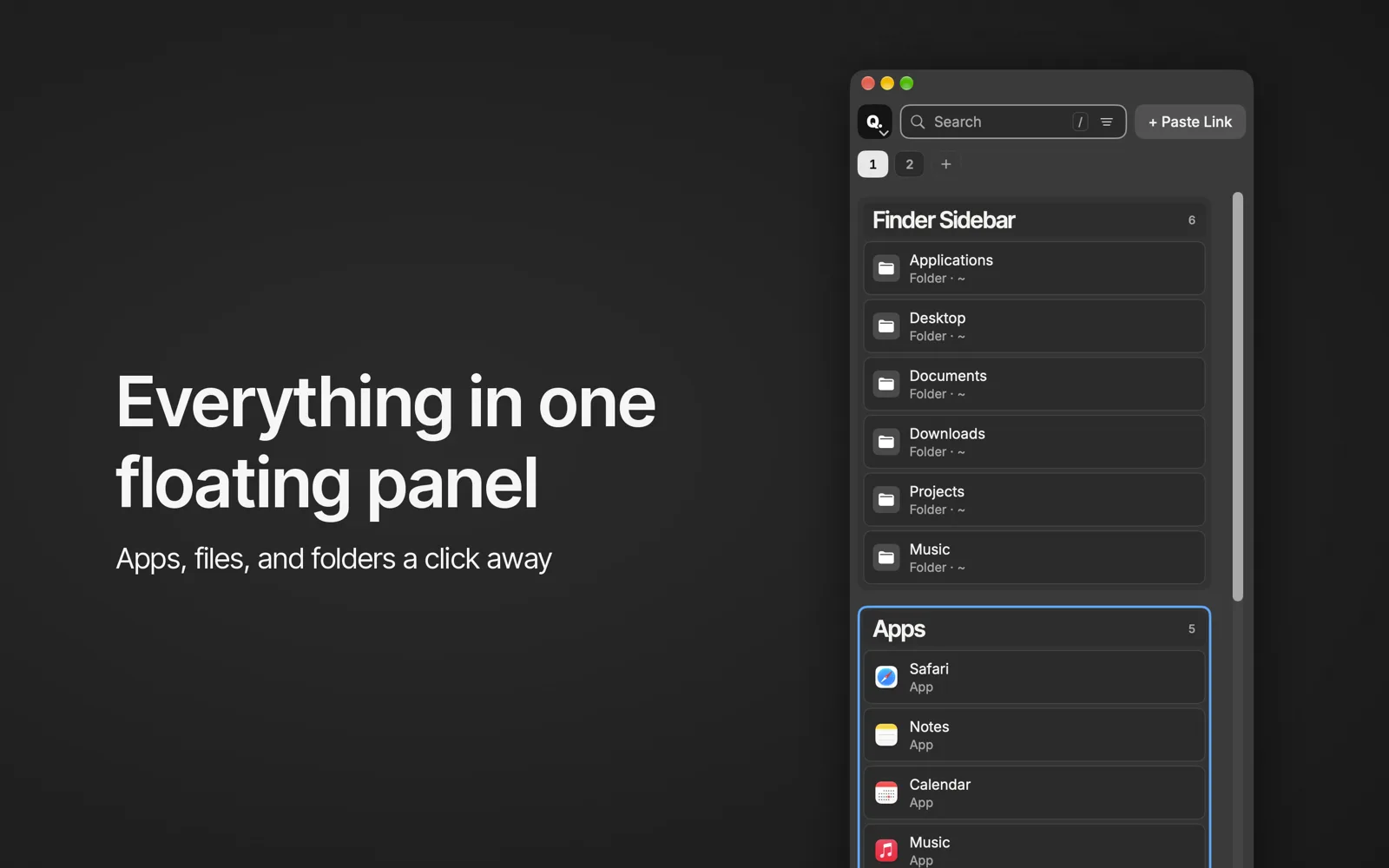
Task: Open the Desktop folder text label
Action: tap(937, 319)
